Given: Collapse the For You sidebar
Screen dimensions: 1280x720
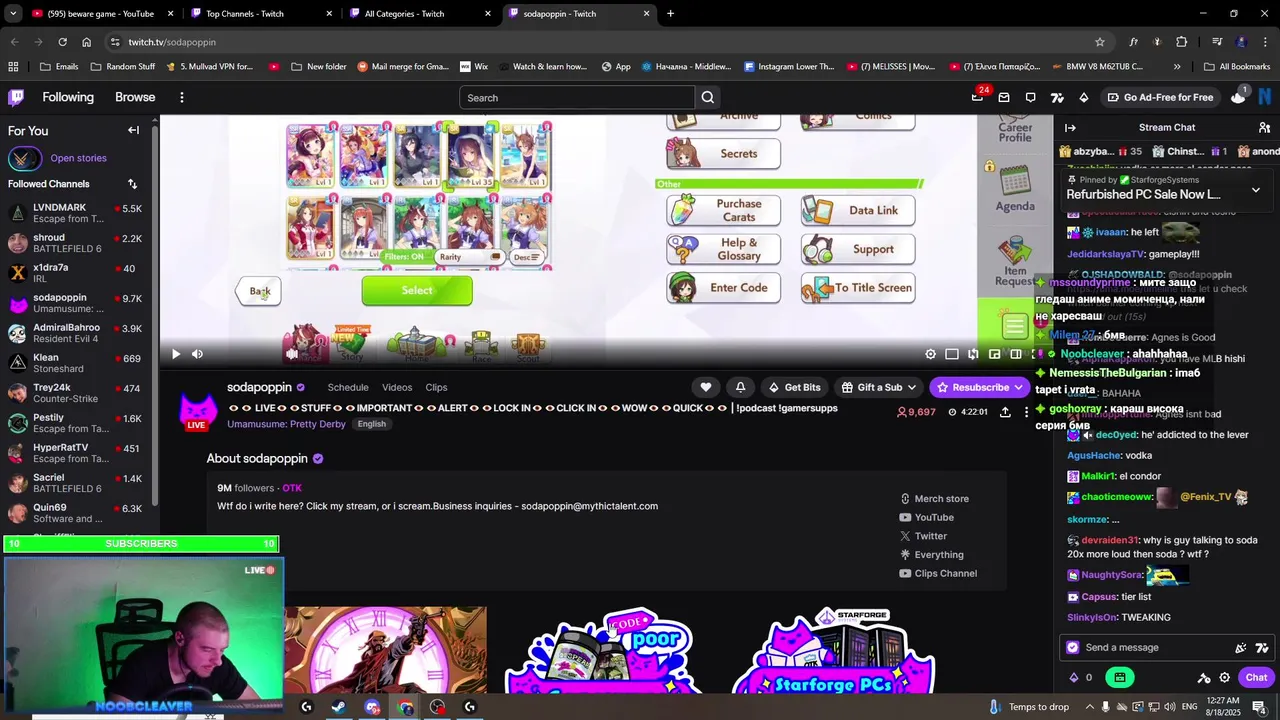Looking at the screenshot, I should (133, 130).
